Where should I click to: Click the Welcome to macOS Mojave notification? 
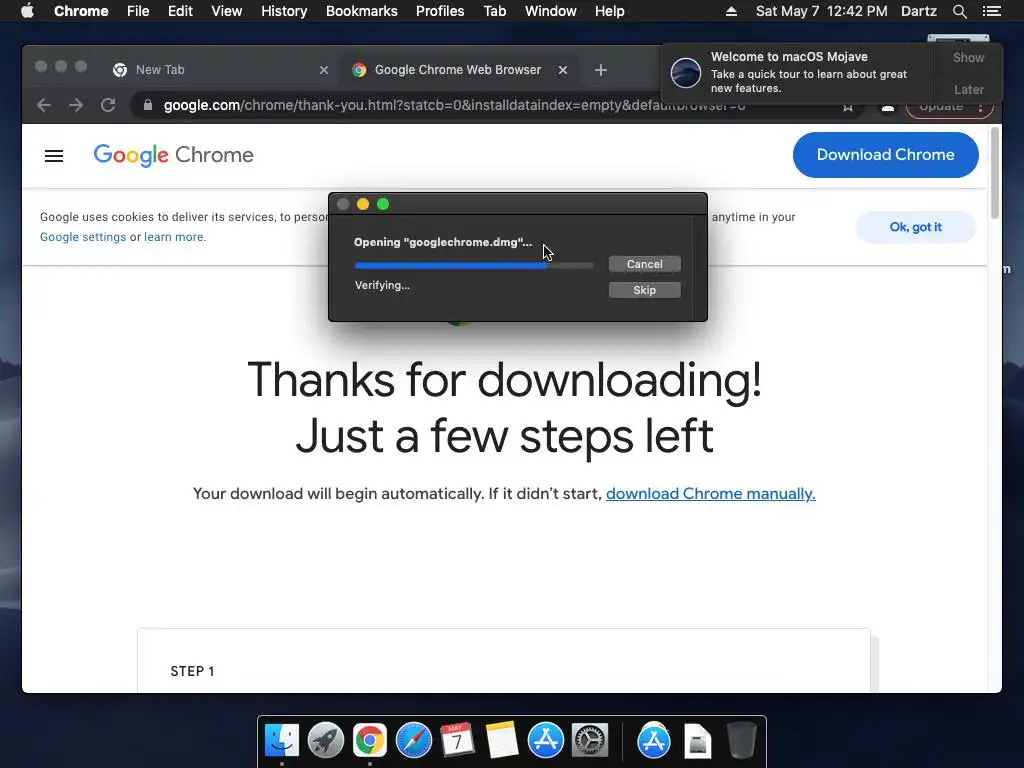click(797, 72)
